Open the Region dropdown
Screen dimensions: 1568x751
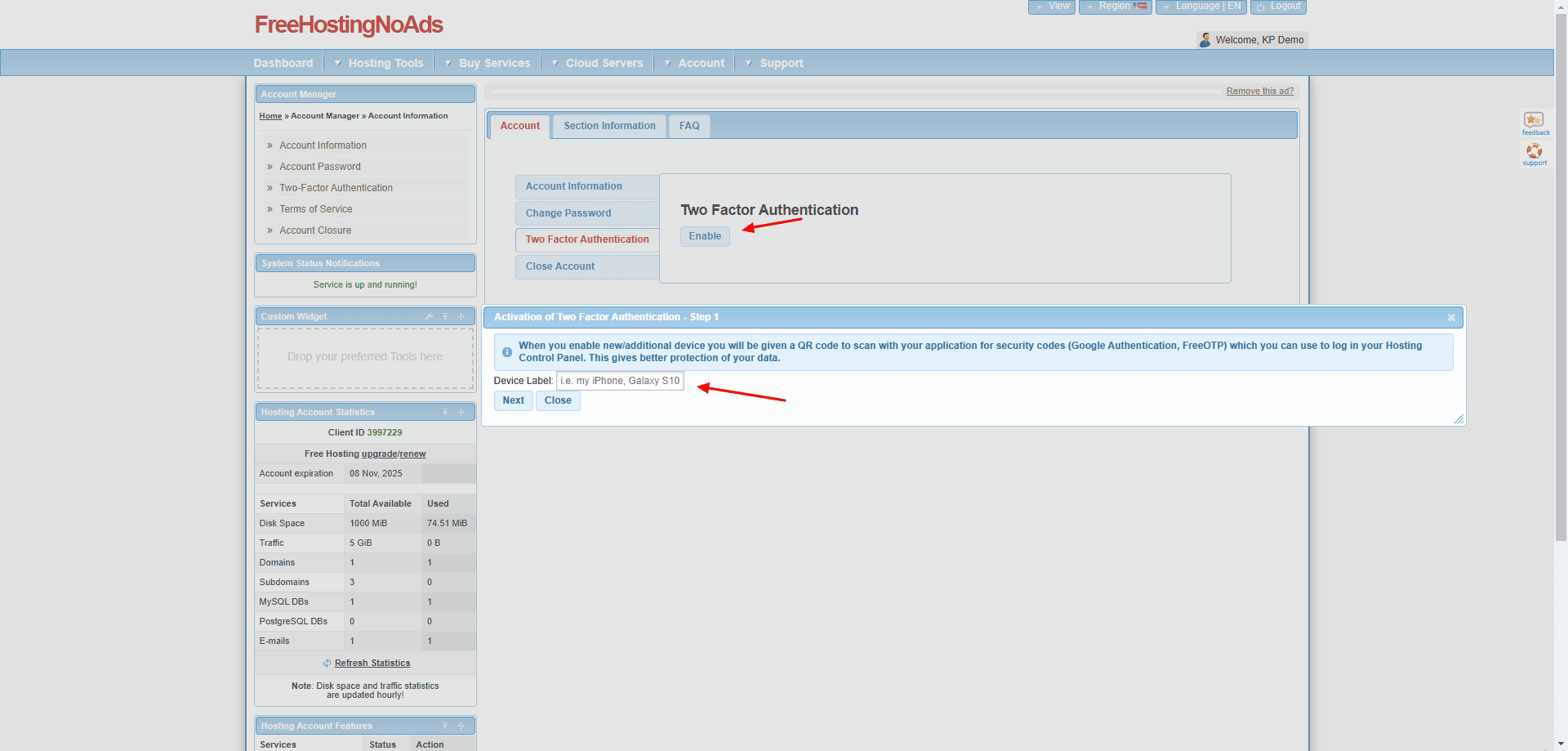pos(1115,7)
